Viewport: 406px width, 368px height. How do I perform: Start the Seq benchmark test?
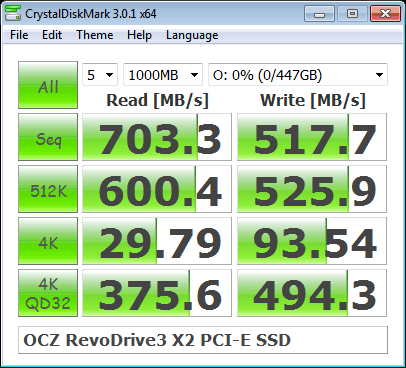(x=48, y=137)
